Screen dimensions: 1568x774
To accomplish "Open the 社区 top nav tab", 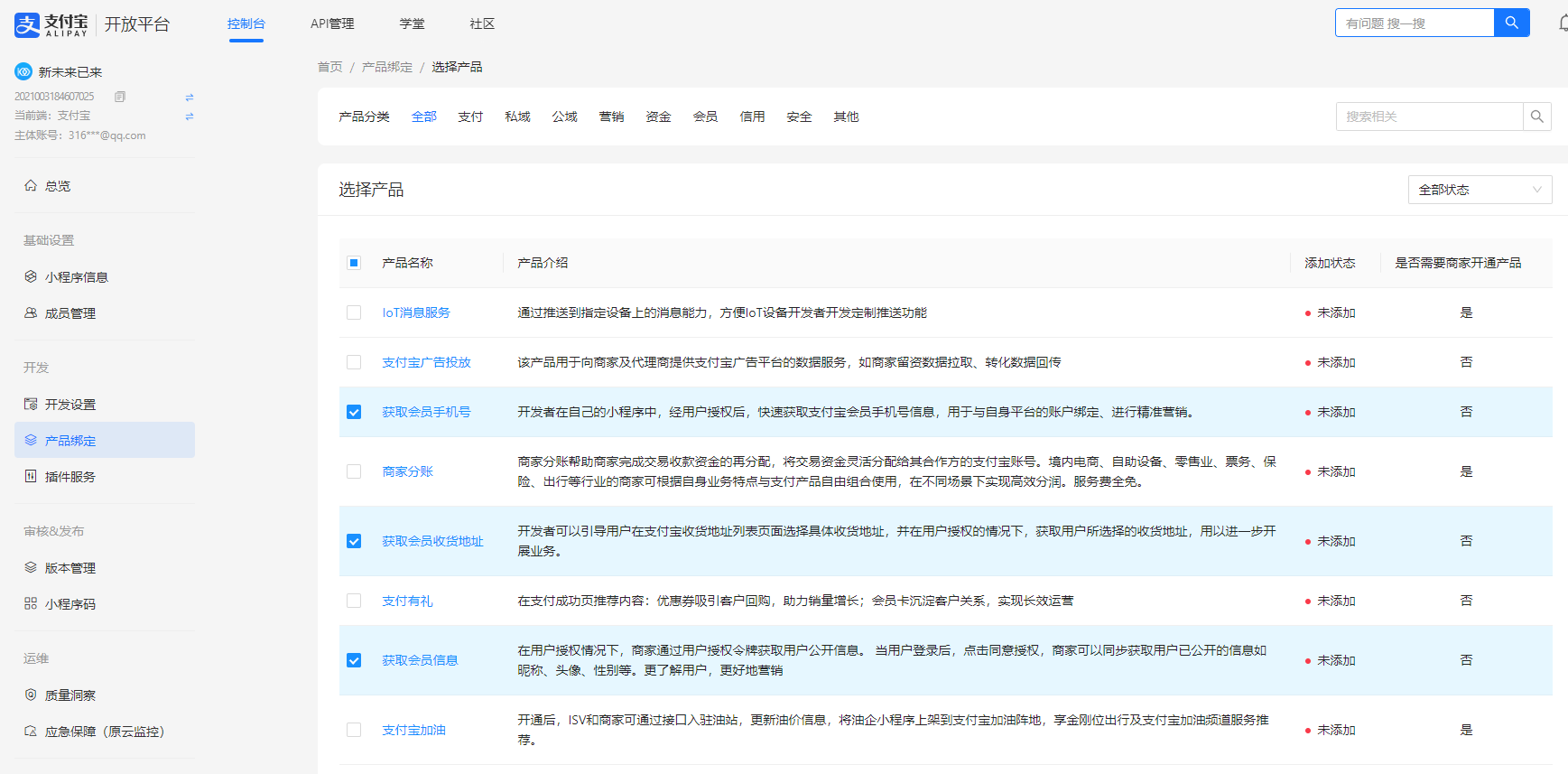I will pyautogui.click(x=482, y=23).
